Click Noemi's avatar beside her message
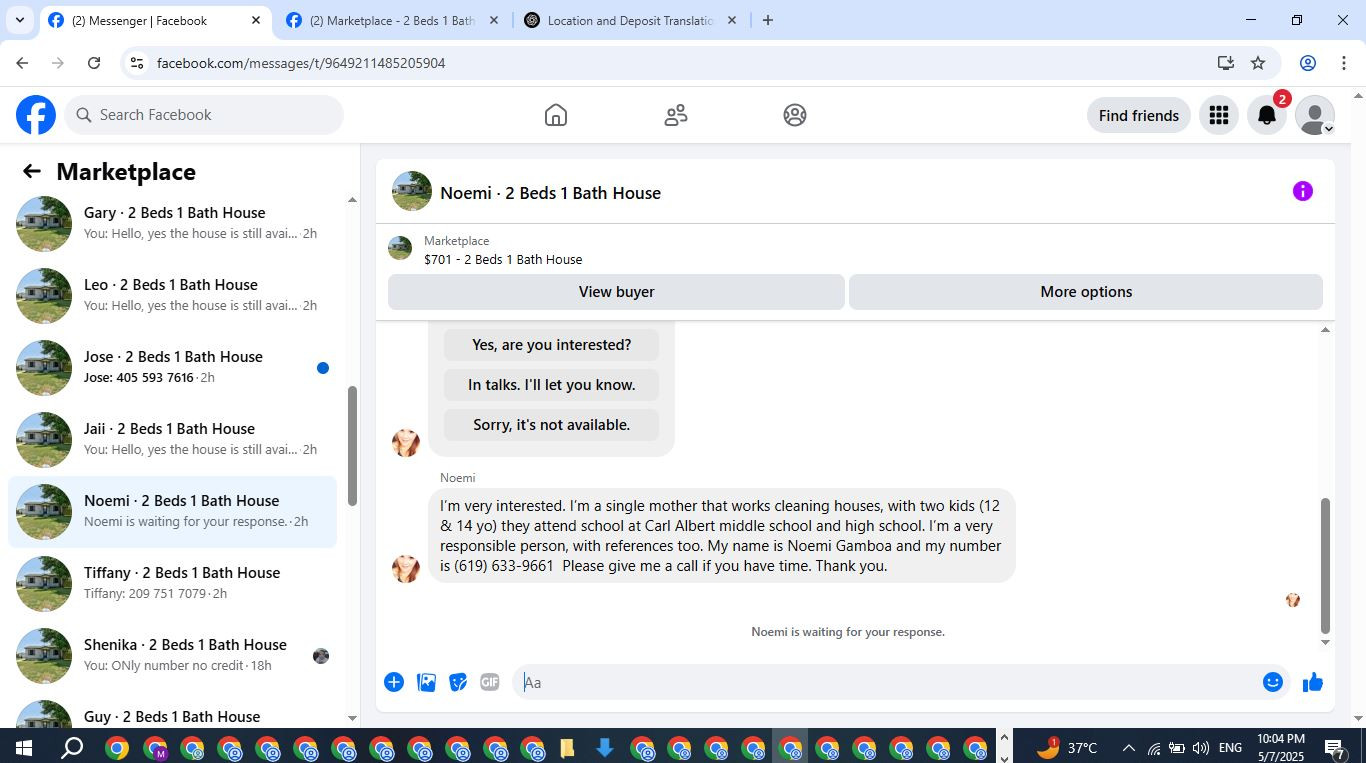The image size is (1366, 763). [406, 567]
